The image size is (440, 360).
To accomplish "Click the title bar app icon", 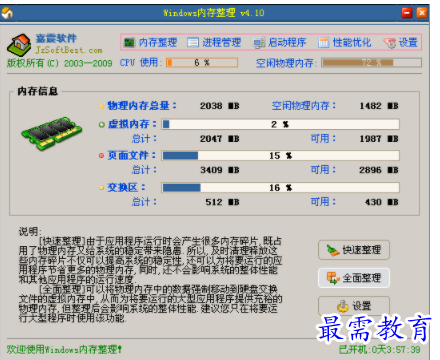I will (x=7, y=13).
